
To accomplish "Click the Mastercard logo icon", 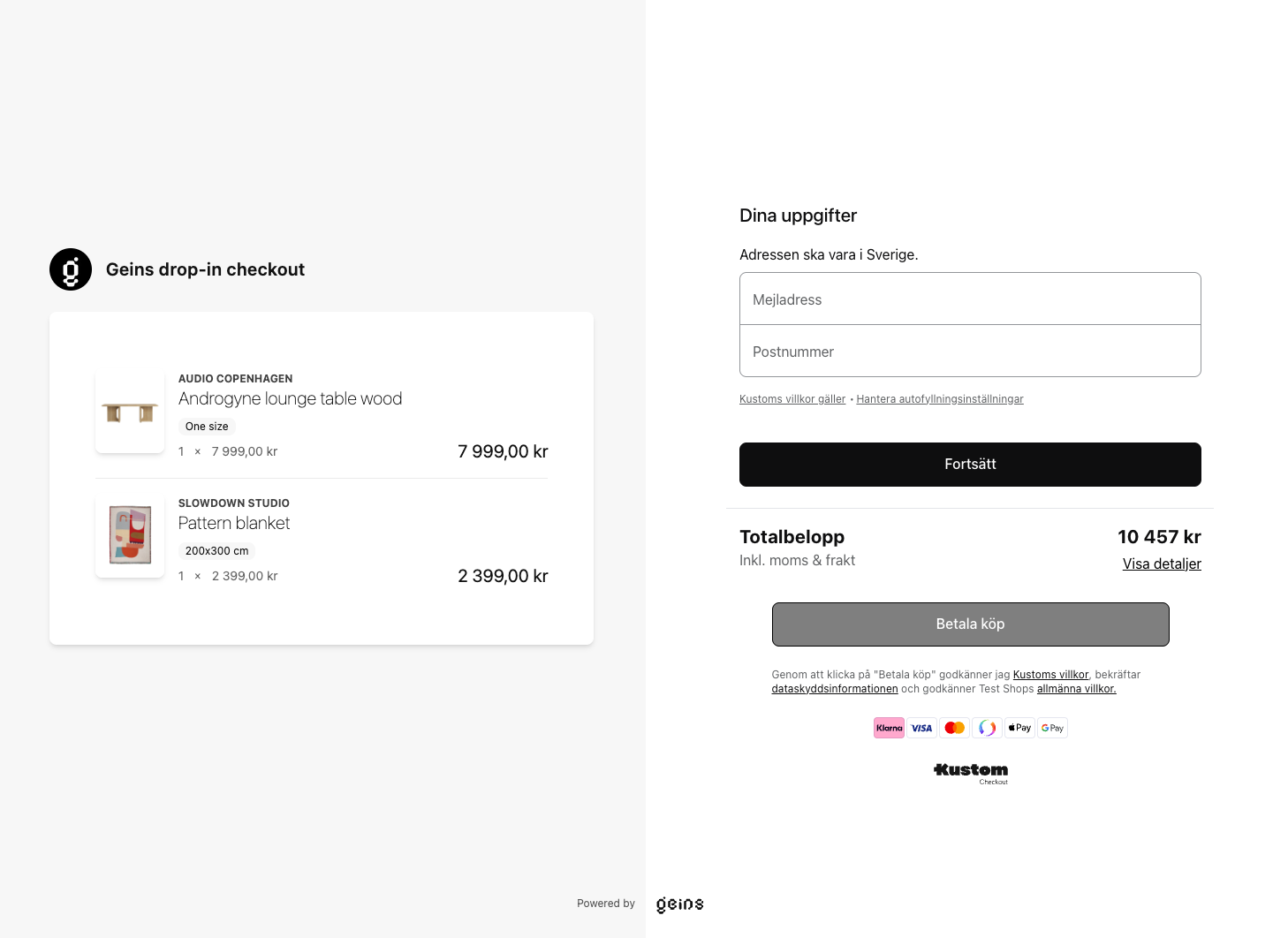I will pos(954,728).
